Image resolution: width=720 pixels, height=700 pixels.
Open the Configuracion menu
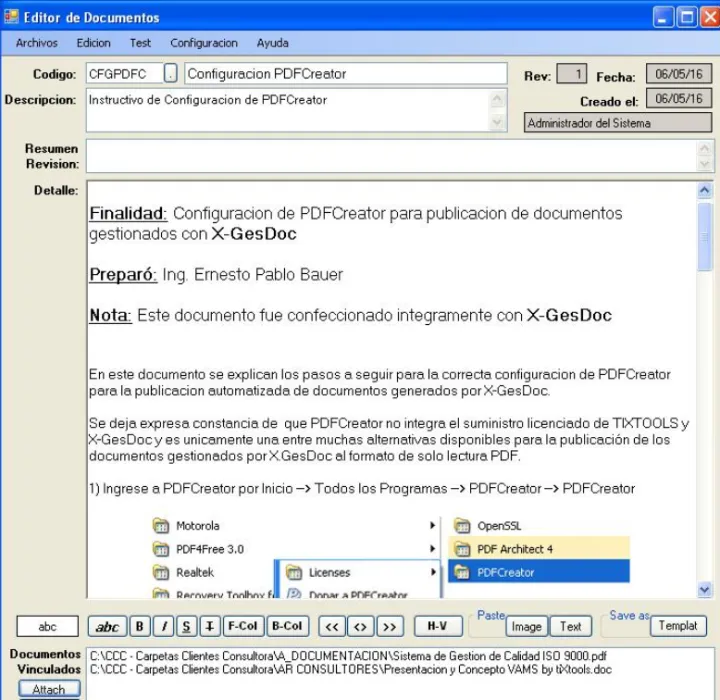(x=204, y=43)
